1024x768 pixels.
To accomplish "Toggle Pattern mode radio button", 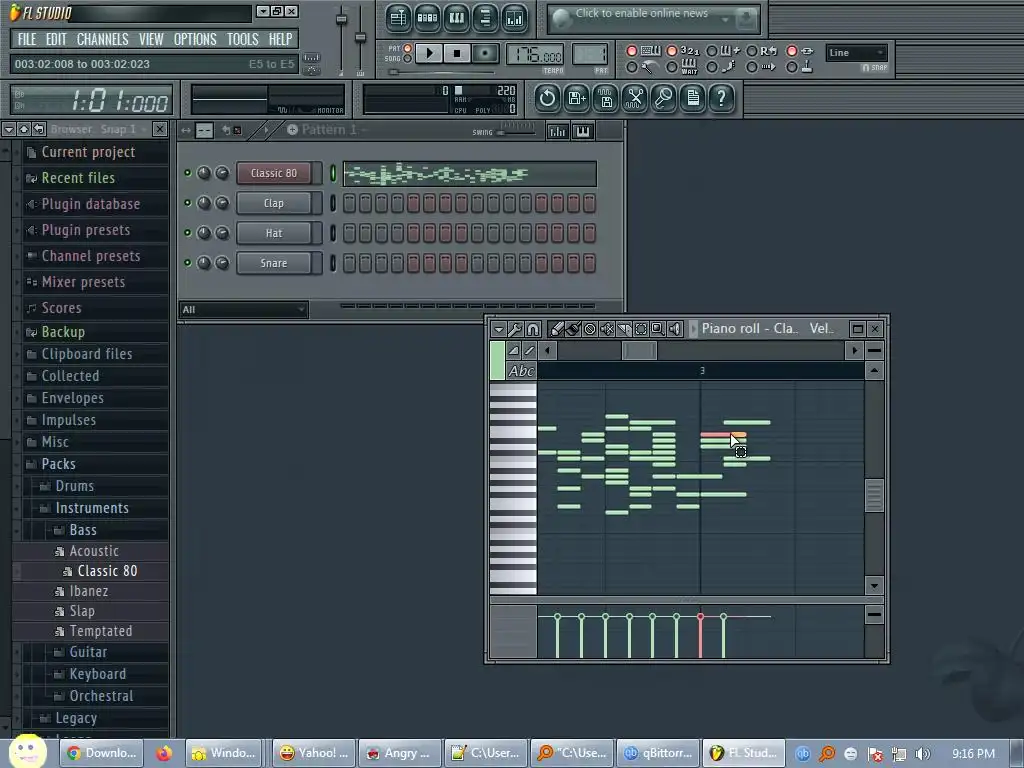I will (408, 48).
